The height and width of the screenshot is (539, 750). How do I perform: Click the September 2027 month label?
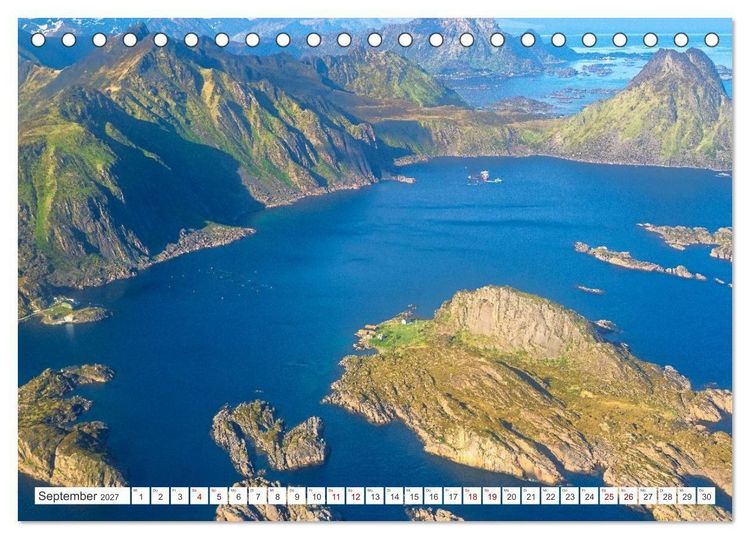click(82, 496)
